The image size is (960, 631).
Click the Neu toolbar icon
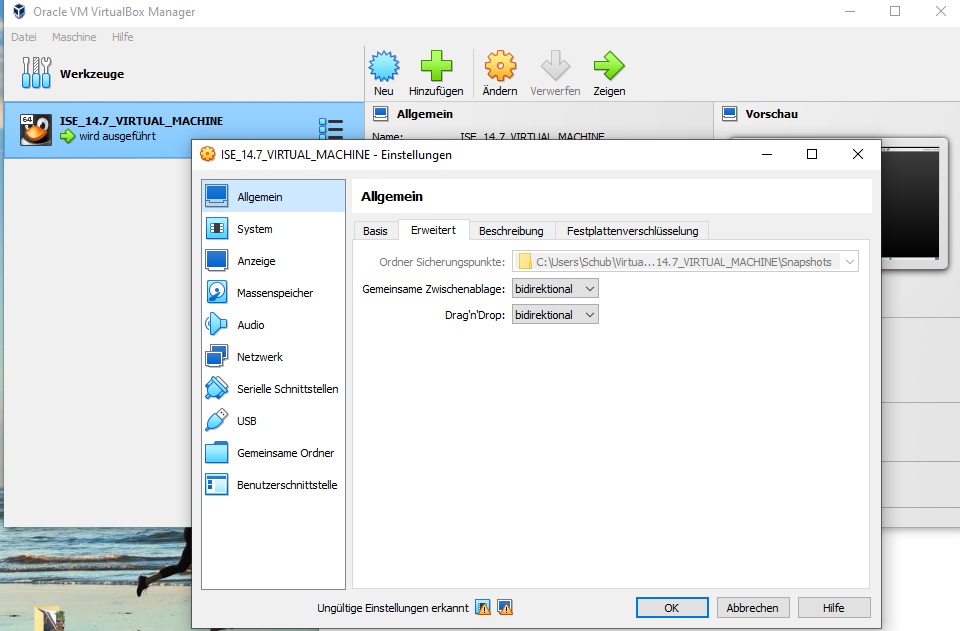[384, 66]
